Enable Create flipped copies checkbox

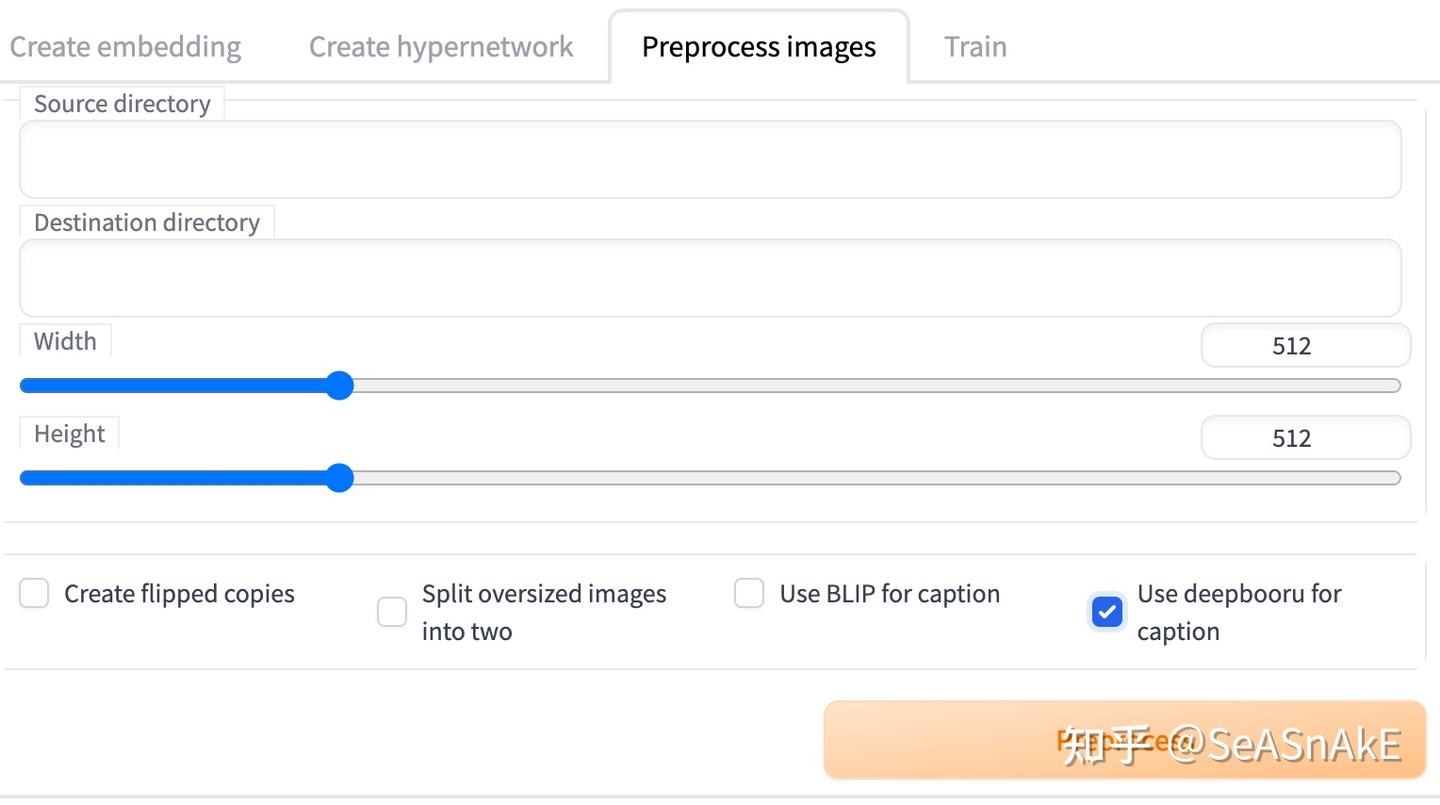coord(34,593)
